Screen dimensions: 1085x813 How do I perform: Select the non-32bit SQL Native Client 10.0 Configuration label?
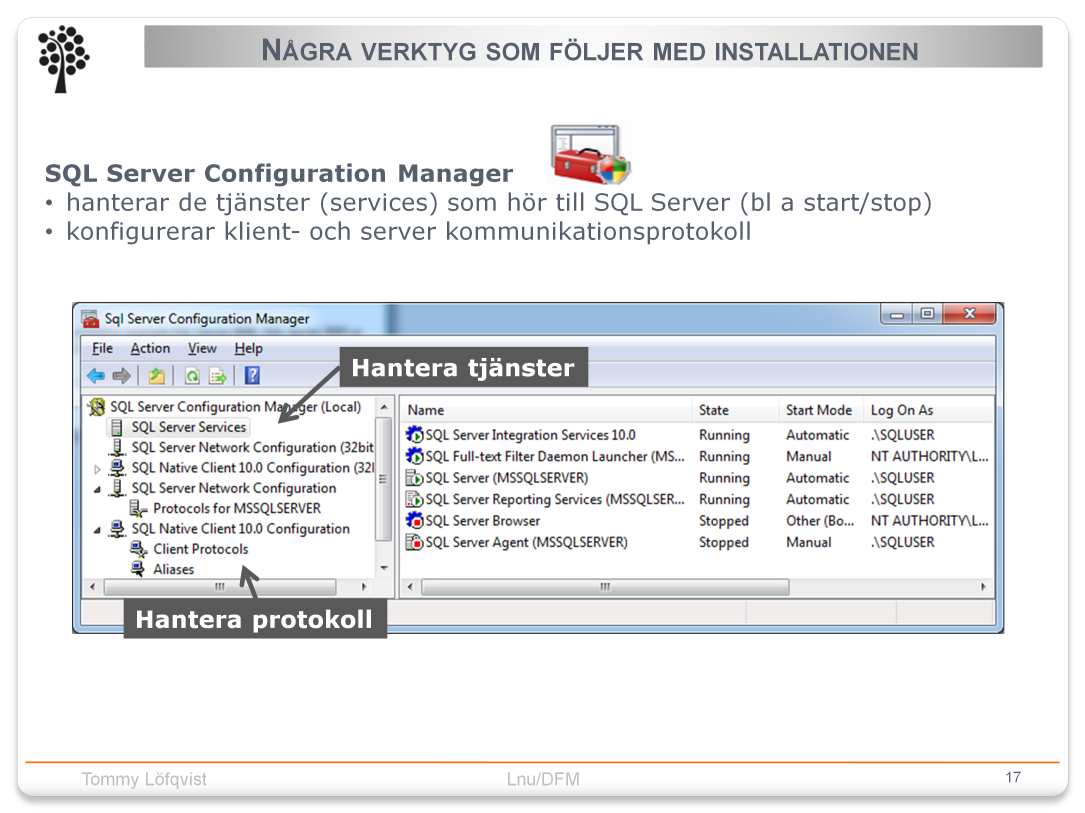pos(241,529)
